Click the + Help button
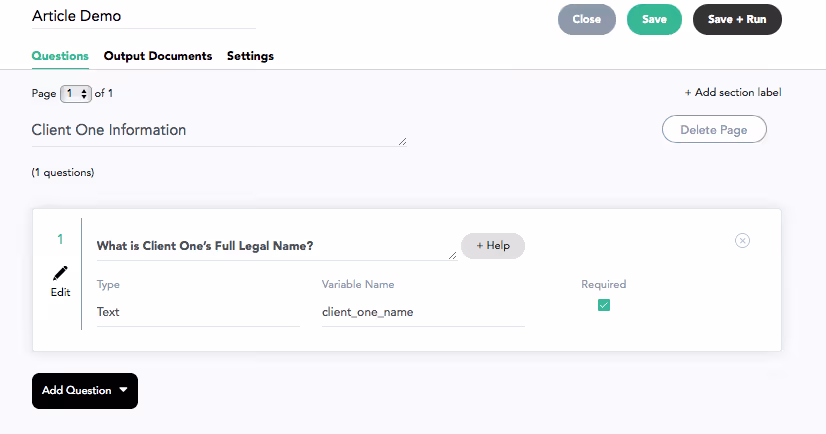 [x=493, y=245]
